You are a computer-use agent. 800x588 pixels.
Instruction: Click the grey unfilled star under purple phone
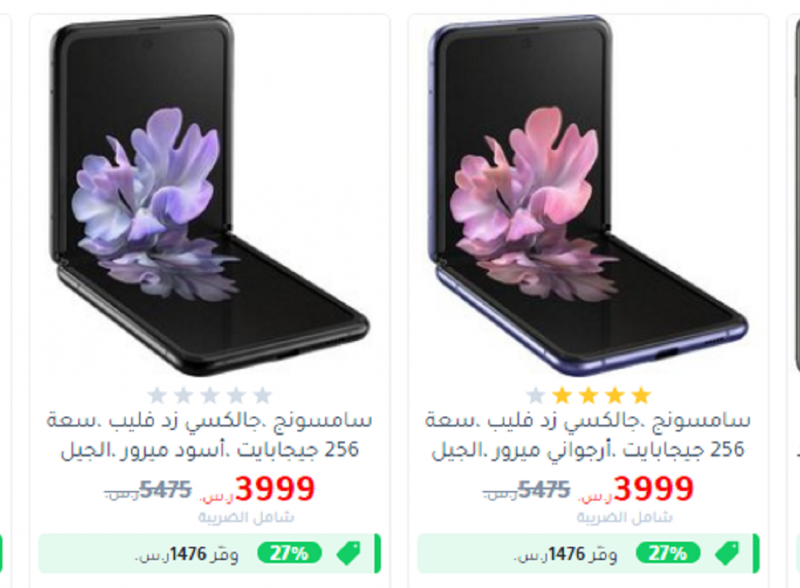[x=536, y=395]
